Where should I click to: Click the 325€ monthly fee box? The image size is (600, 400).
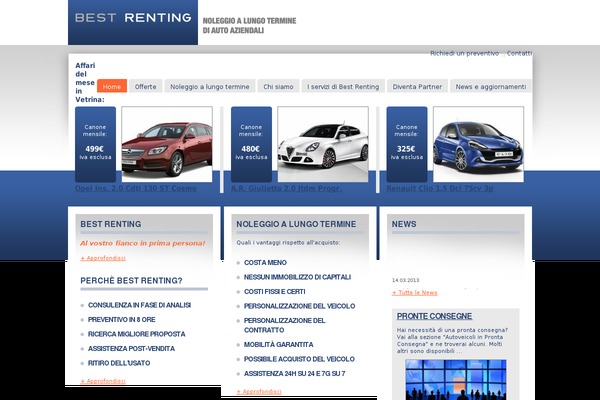[407, 144]
